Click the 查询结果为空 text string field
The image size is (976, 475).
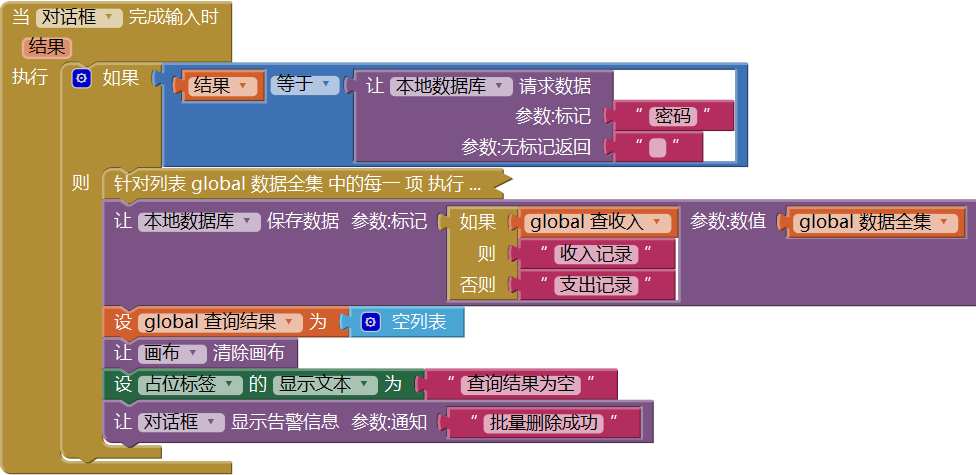pos(520,384)
